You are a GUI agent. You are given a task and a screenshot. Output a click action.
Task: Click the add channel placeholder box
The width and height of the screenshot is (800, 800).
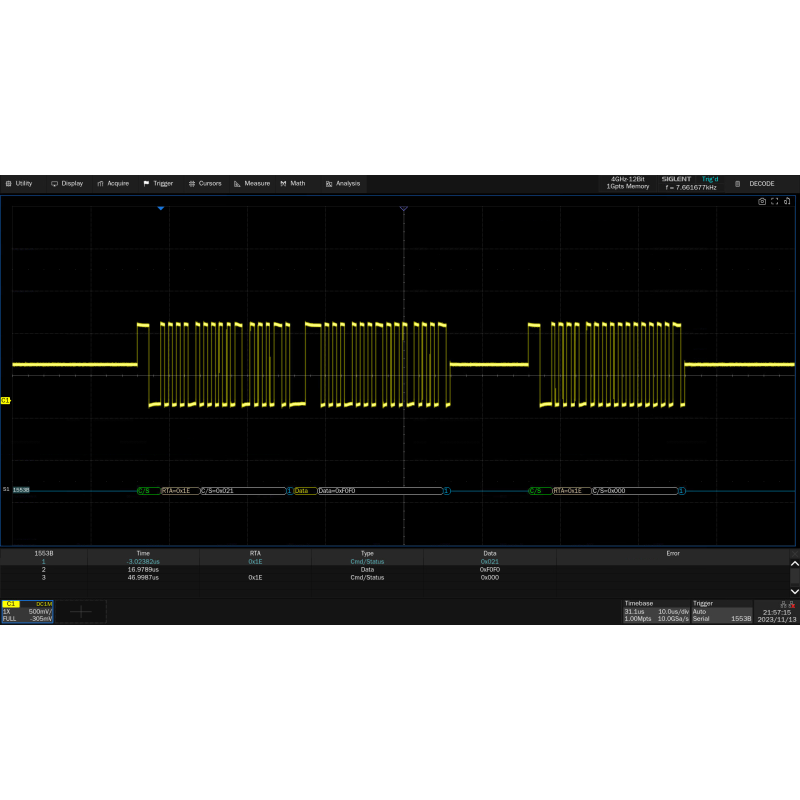point(81,611)
